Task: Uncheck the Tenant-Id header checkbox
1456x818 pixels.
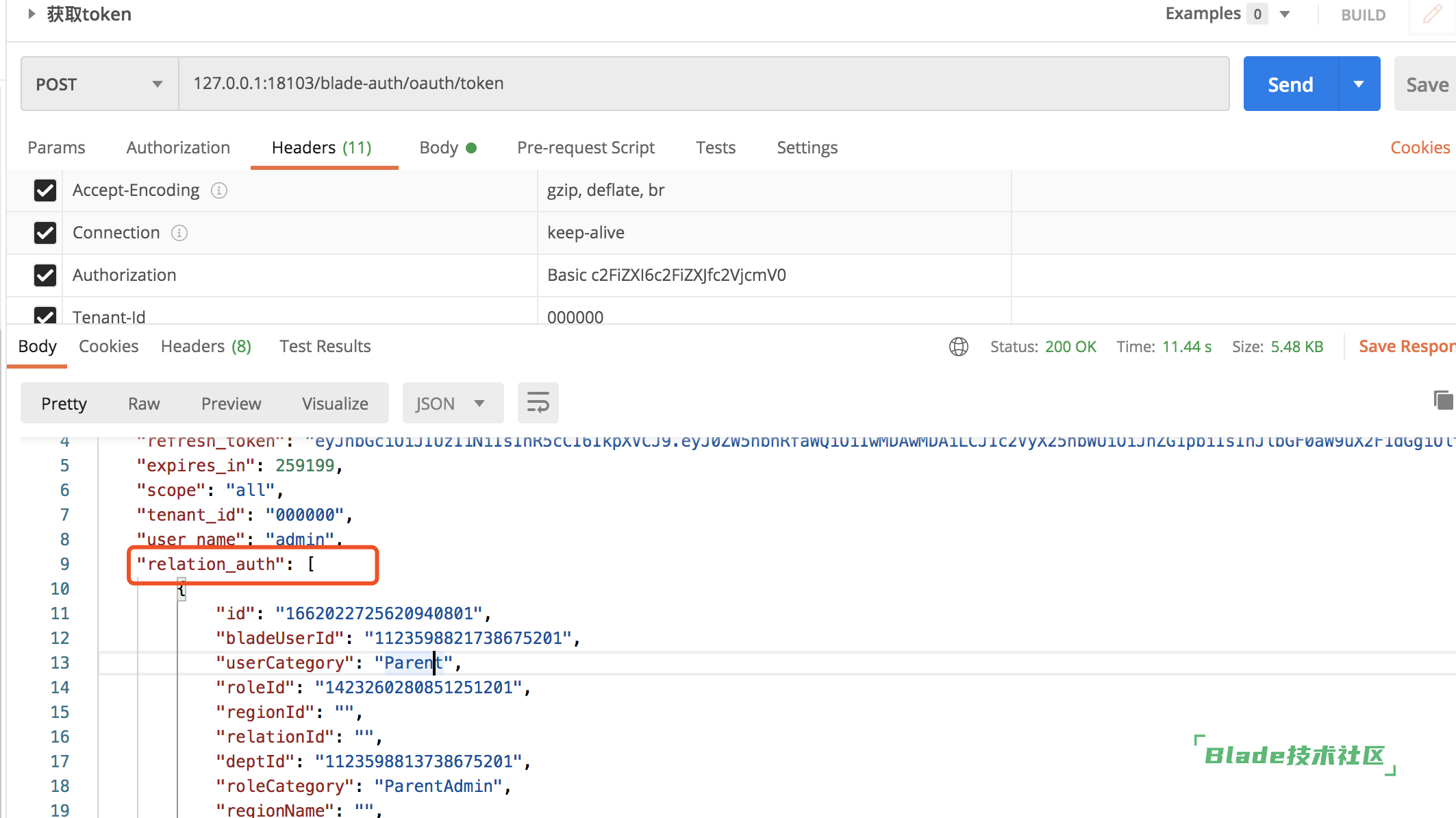Action: coord(45,315)
